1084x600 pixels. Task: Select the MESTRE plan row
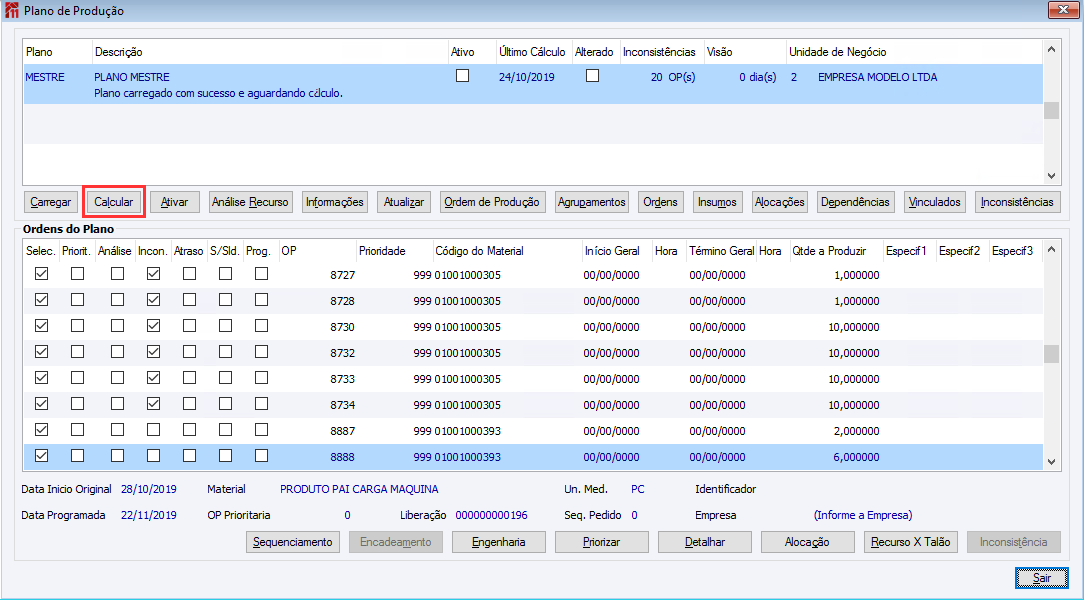[x=533, y=84]
